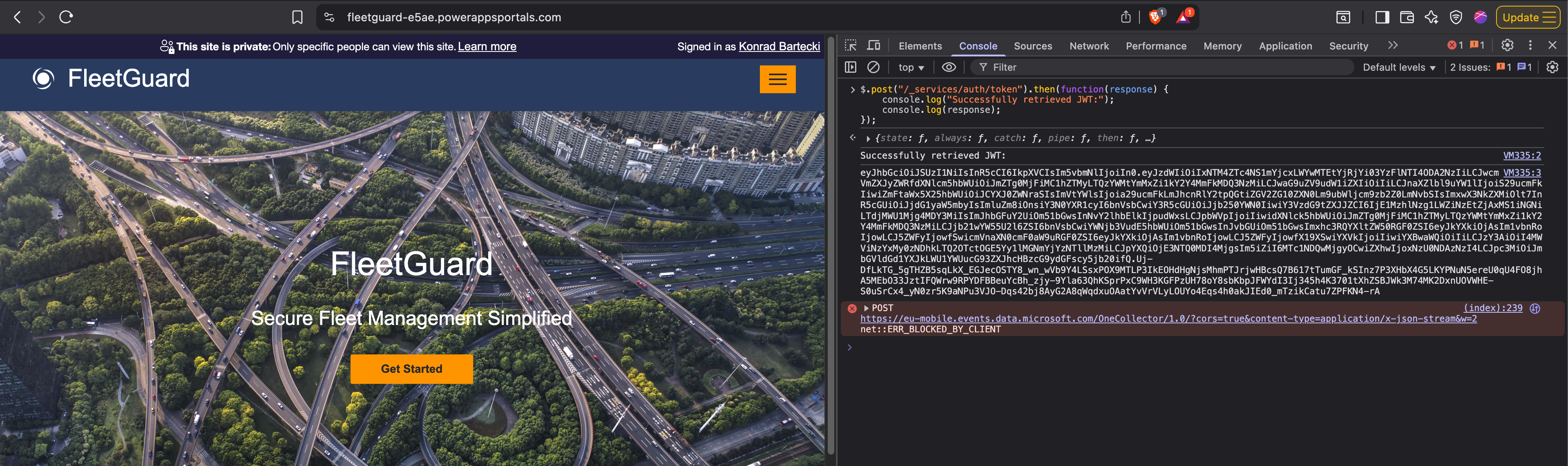Viewport: 1568px width, 466px height.
Task: Click the blue issues message count
Action: [1524, 67]
